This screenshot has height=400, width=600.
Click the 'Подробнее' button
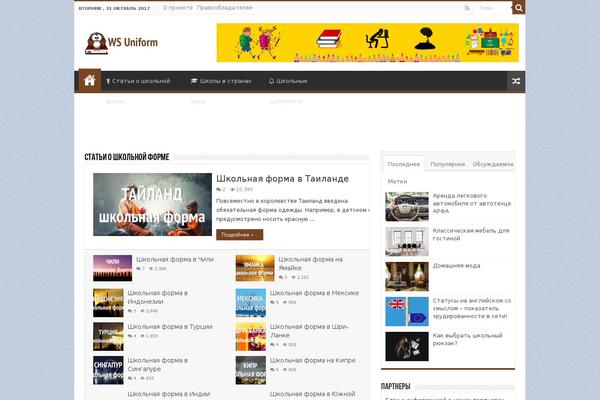[x=240, y=235]
